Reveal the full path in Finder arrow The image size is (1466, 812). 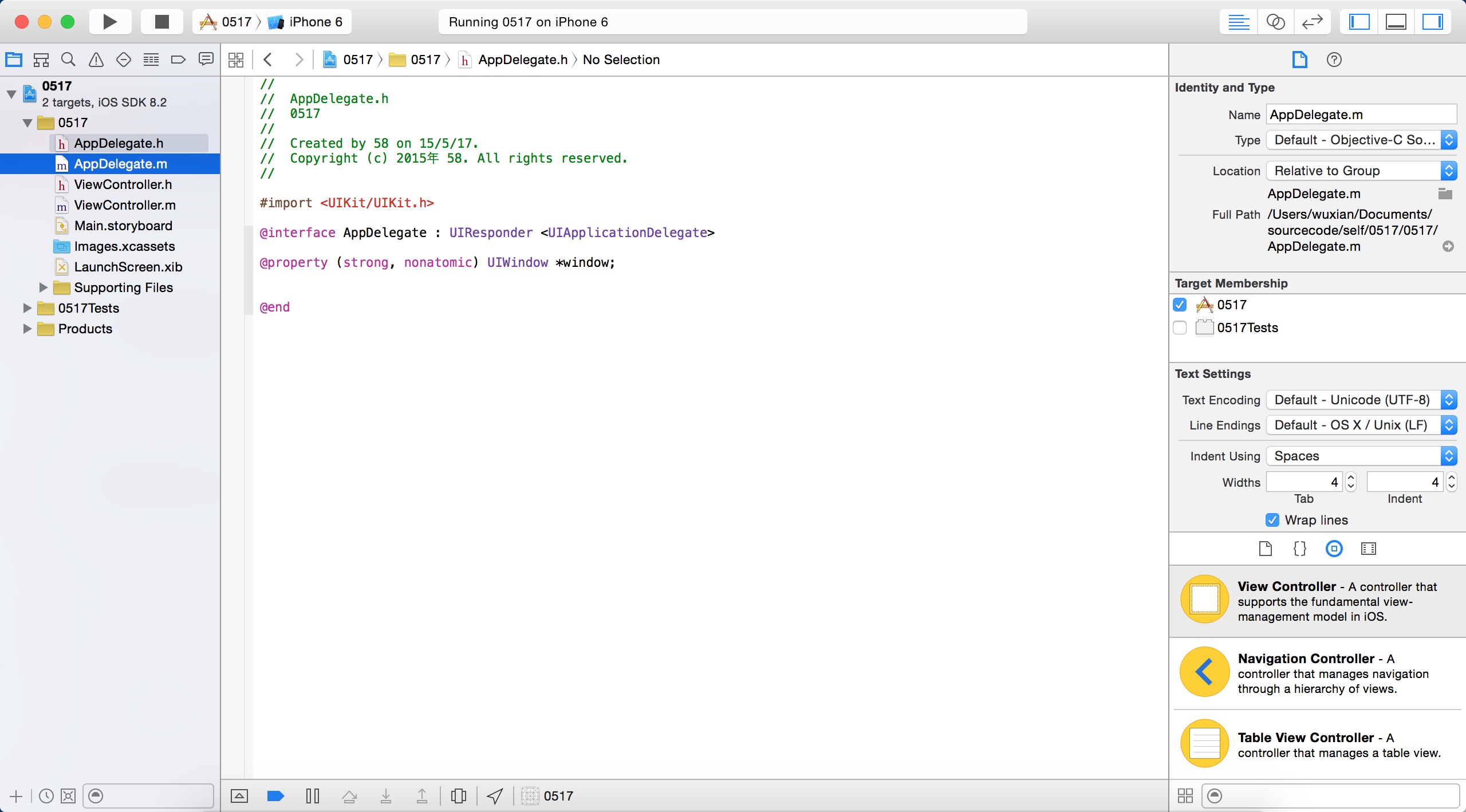point(1448,246)
